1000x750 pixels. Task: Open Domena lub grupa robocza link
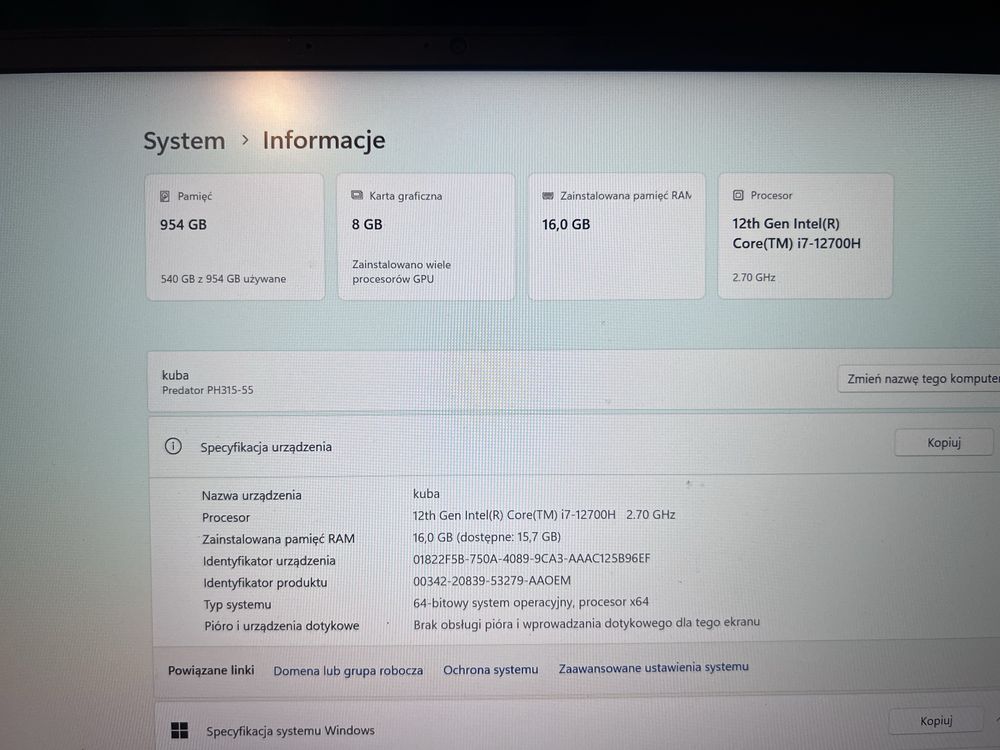click(x=348, y=671)
